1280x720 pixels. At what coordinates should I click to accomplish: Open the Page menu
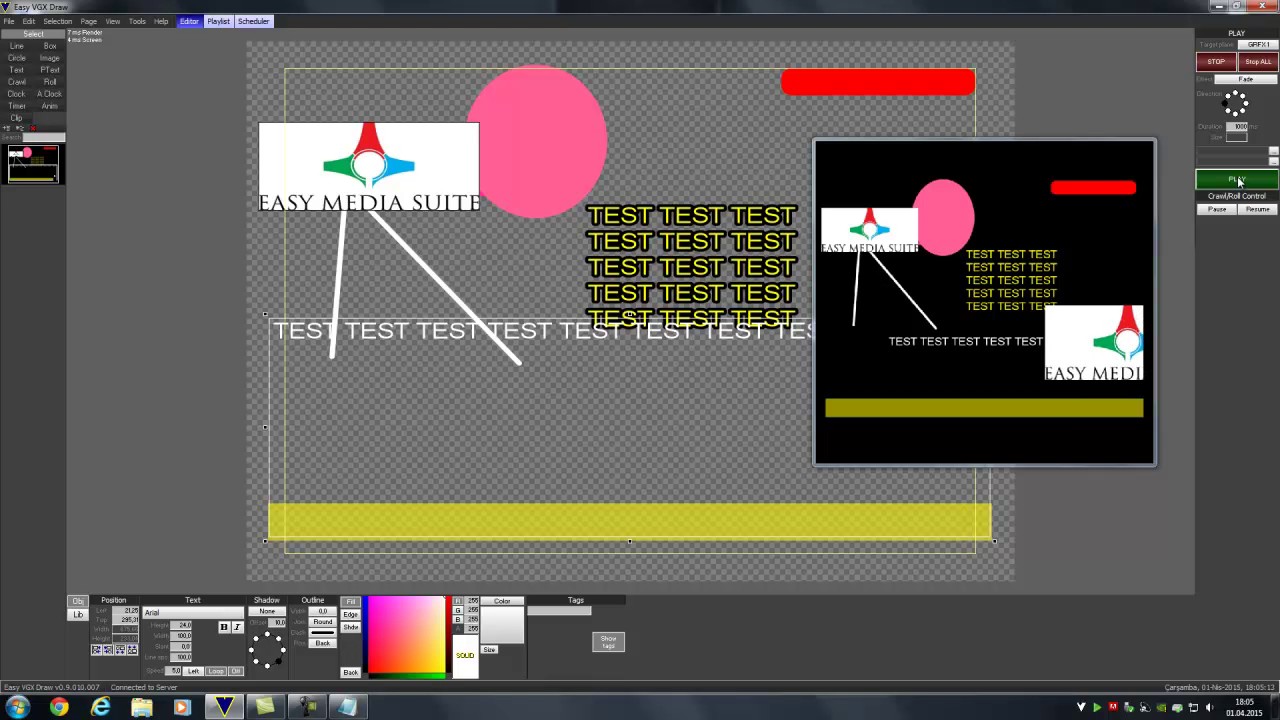[x=89, y=21]
